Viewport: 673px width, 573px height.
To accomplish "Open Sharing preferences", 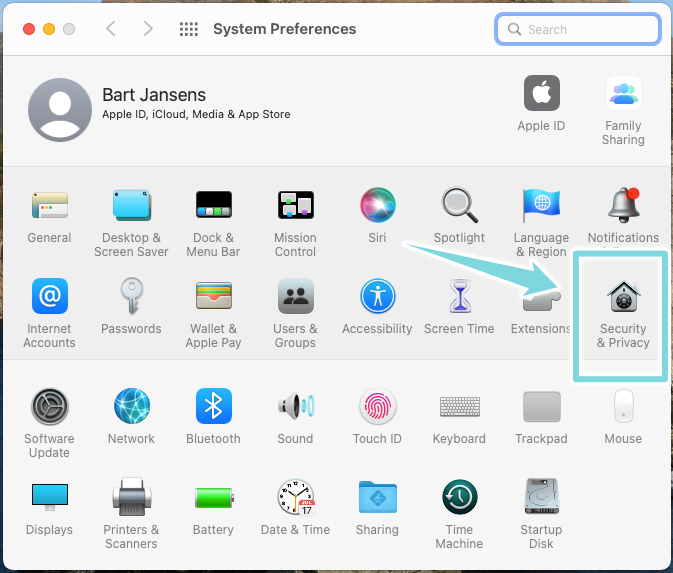I will pyautogui.click(x=378, y=497).
